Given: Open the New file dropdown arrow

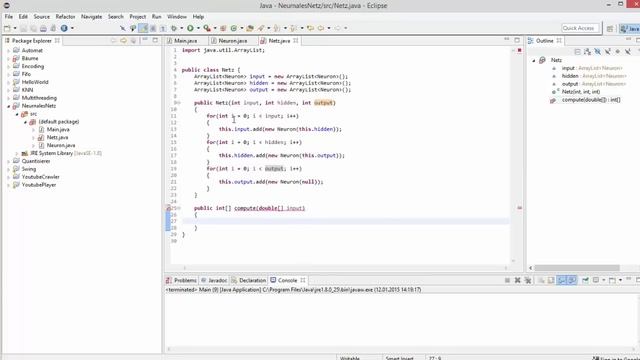Looking at the screenshot, I should [x=15, y=28].
